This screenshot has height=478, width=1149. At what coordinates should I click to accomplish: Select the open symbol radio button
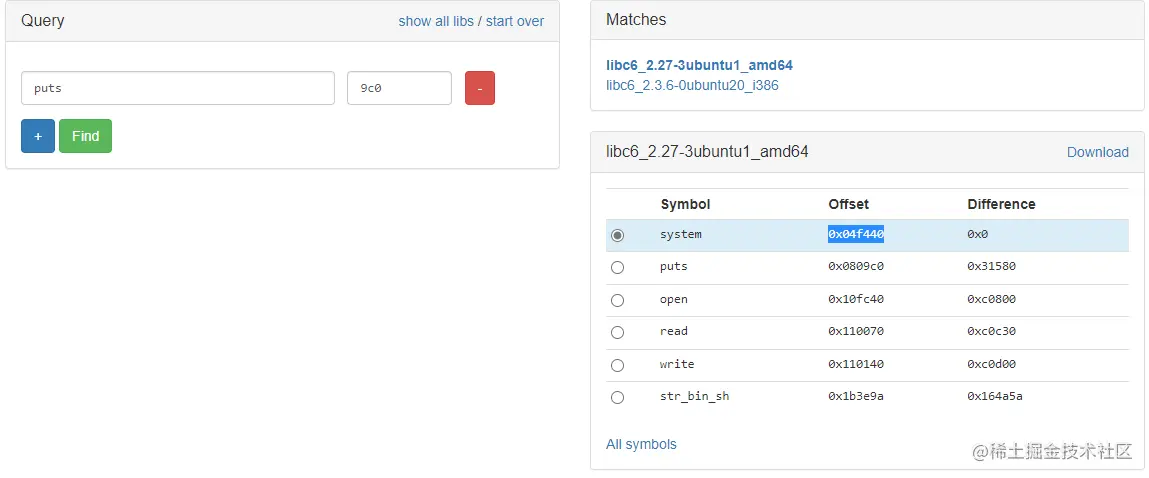point(617,300)
